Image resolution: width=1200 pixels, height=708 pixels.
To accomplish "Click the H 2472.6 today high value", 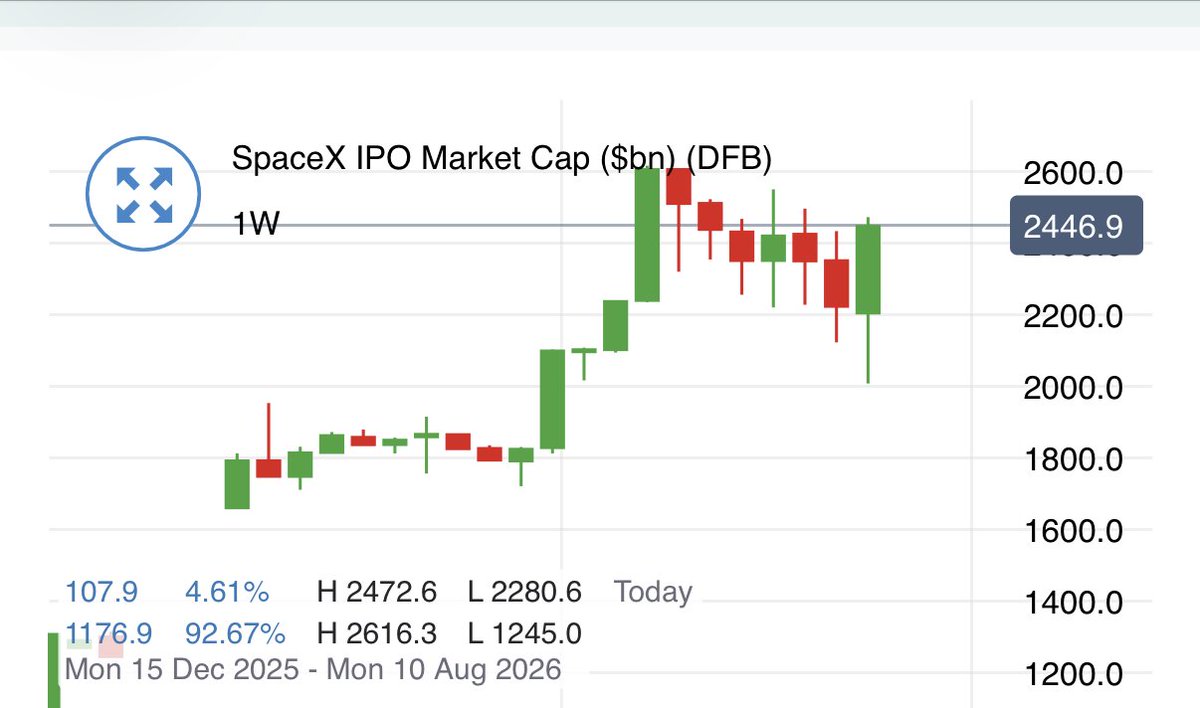I will [x=377, y=592].
